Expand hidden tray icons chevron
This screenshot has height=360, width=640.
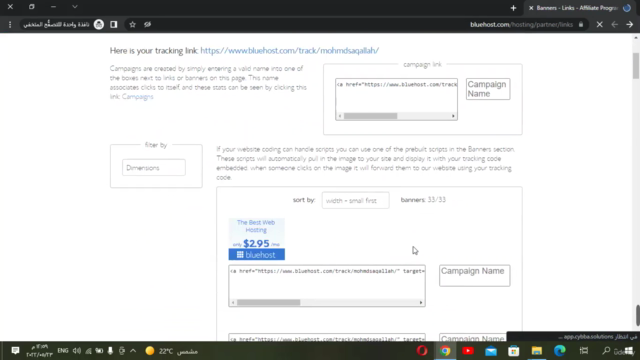[133, 351]
